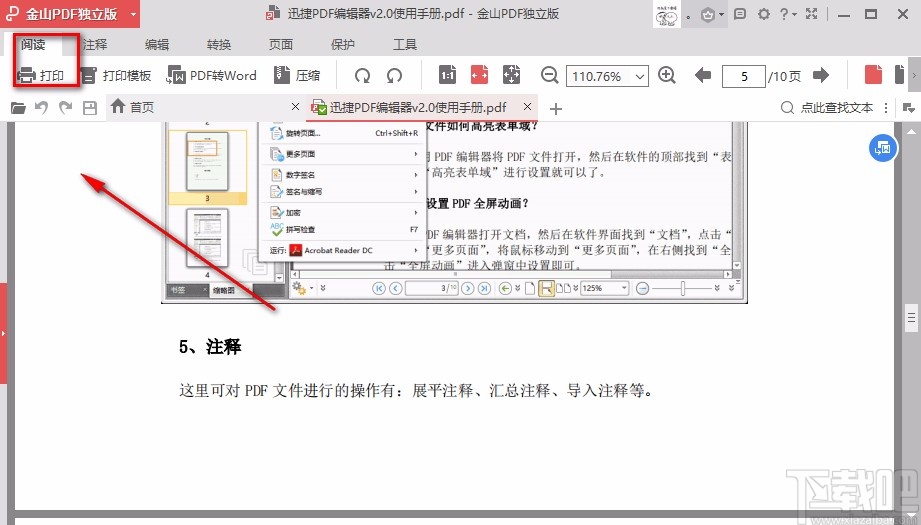Viewport: 921px width, 525px height.
Task: Add a new tab with the plus button
Action: (556, 109)
